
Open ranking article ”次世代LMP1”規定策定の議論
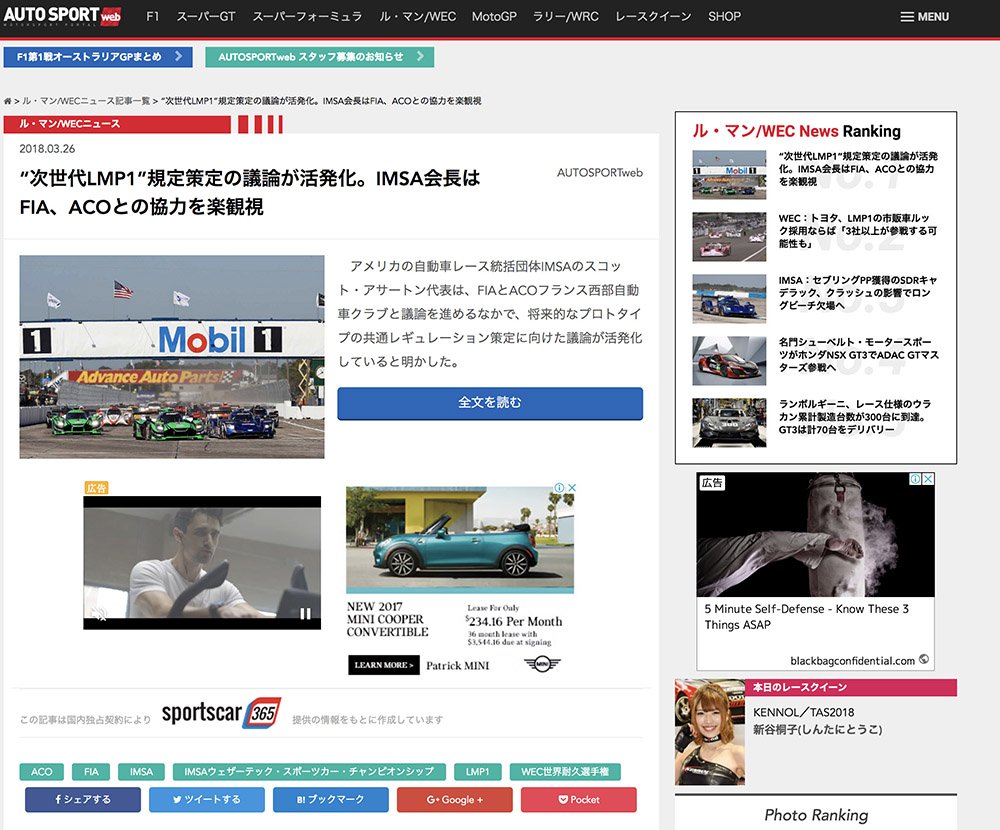(x=858, y=168)
